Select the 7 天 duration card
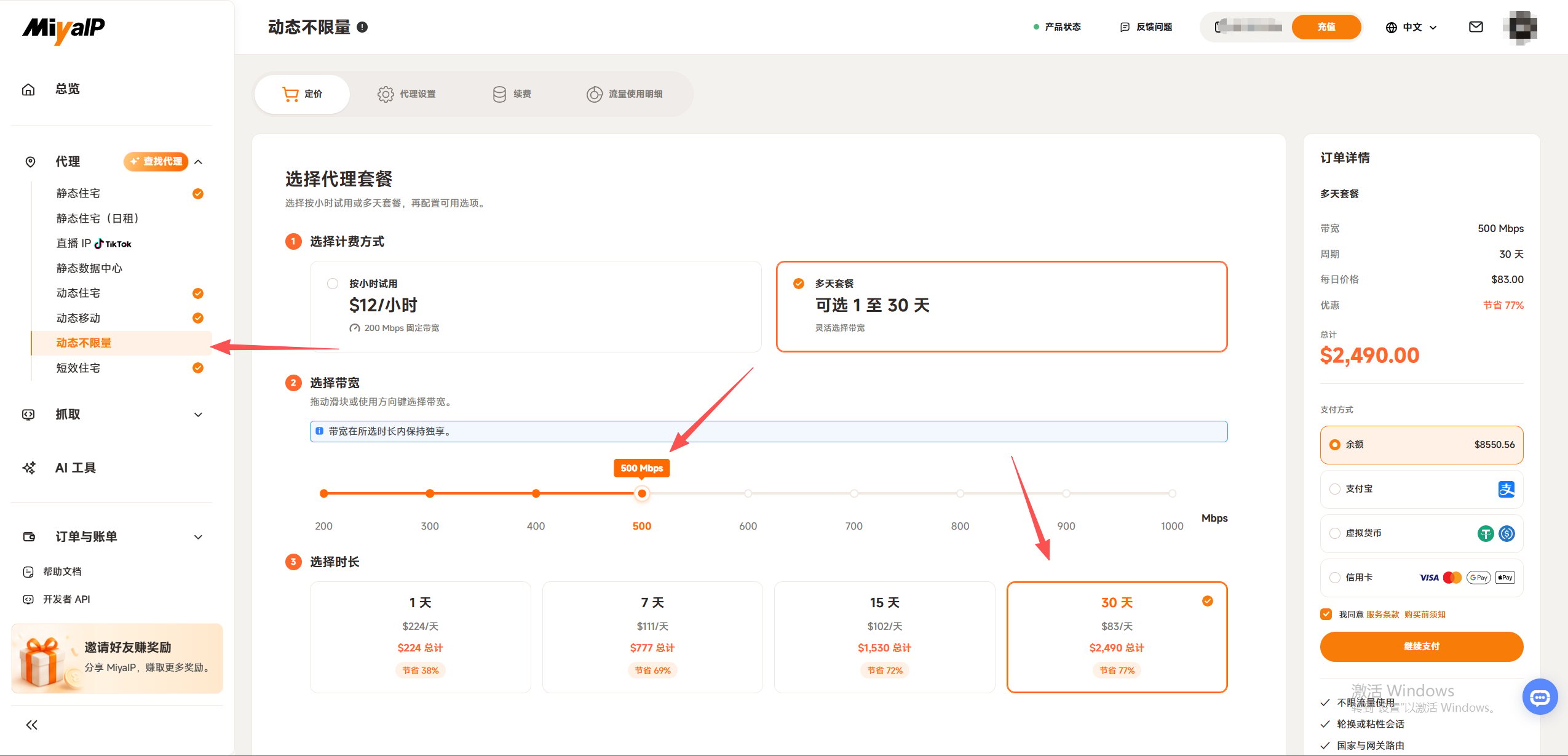Viewport: 1568px width, 756px height. click(x=652, y=637)
